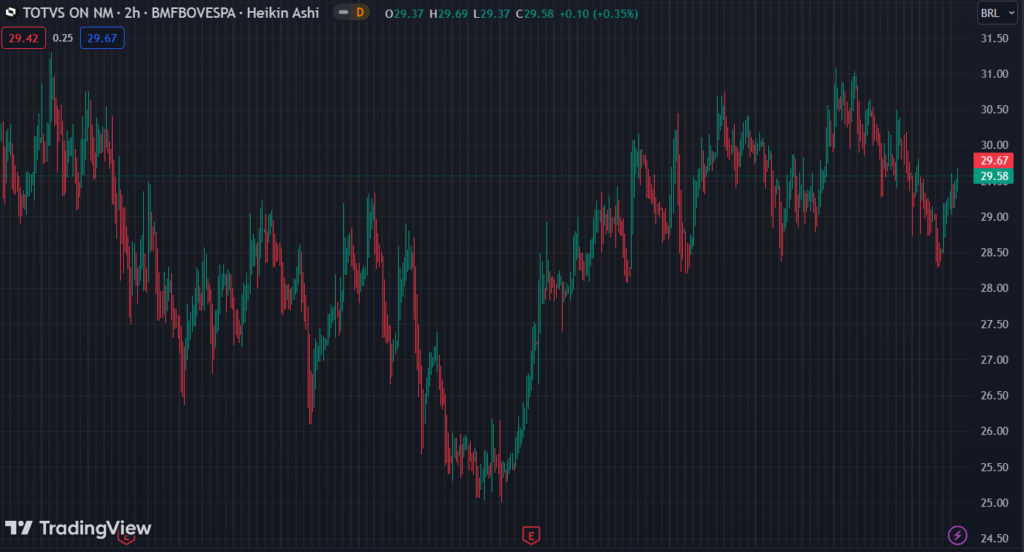Image resolution: width=1024 pixels, height=552 pixels.
Task: Click the 31.50 price scale label
Action: pyautogui.click(x=995, y=39)
